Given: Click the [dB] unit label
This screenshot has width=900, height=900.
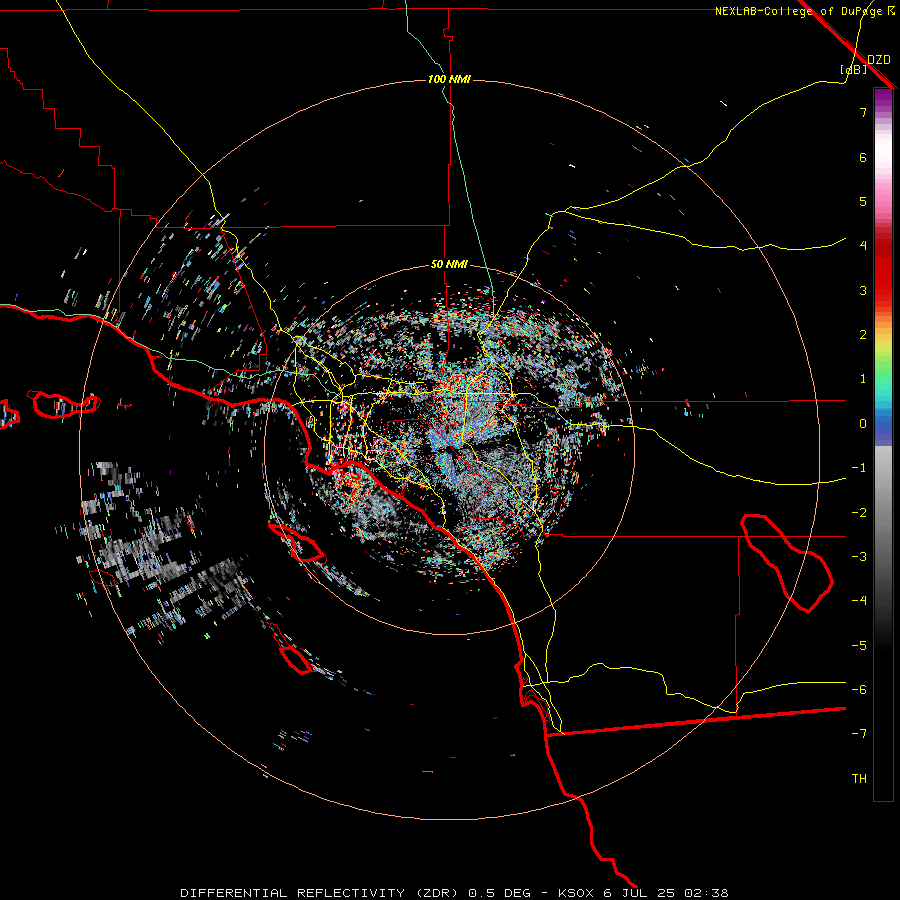Looking at the screenshot, I should [x=853, y=69].
